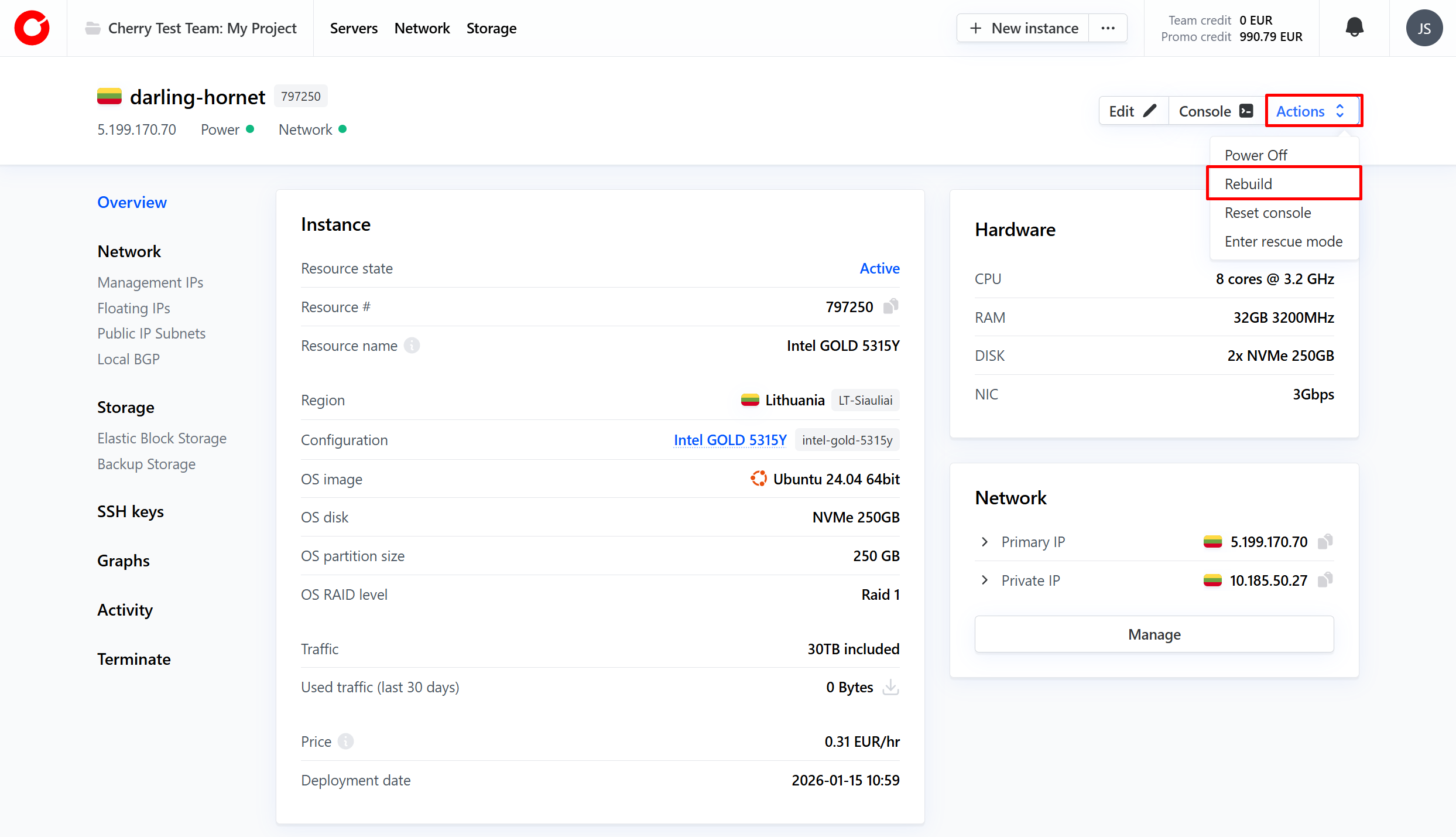Open more options next to New instance
The width and height of the screenshot is (1456, 837).
click(x=1108, y=28)
